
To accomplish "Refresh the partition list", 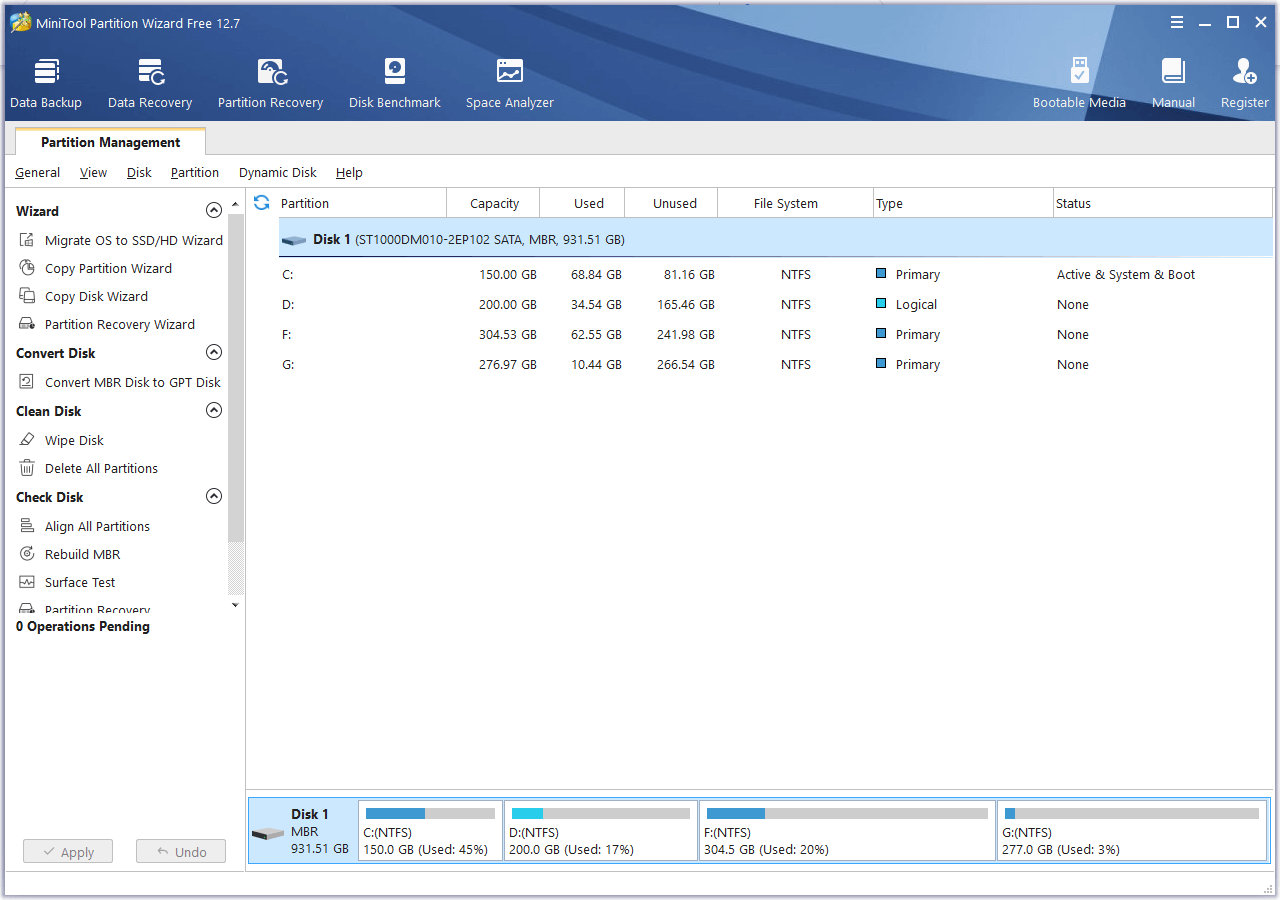I will click(x=262, y=203).
